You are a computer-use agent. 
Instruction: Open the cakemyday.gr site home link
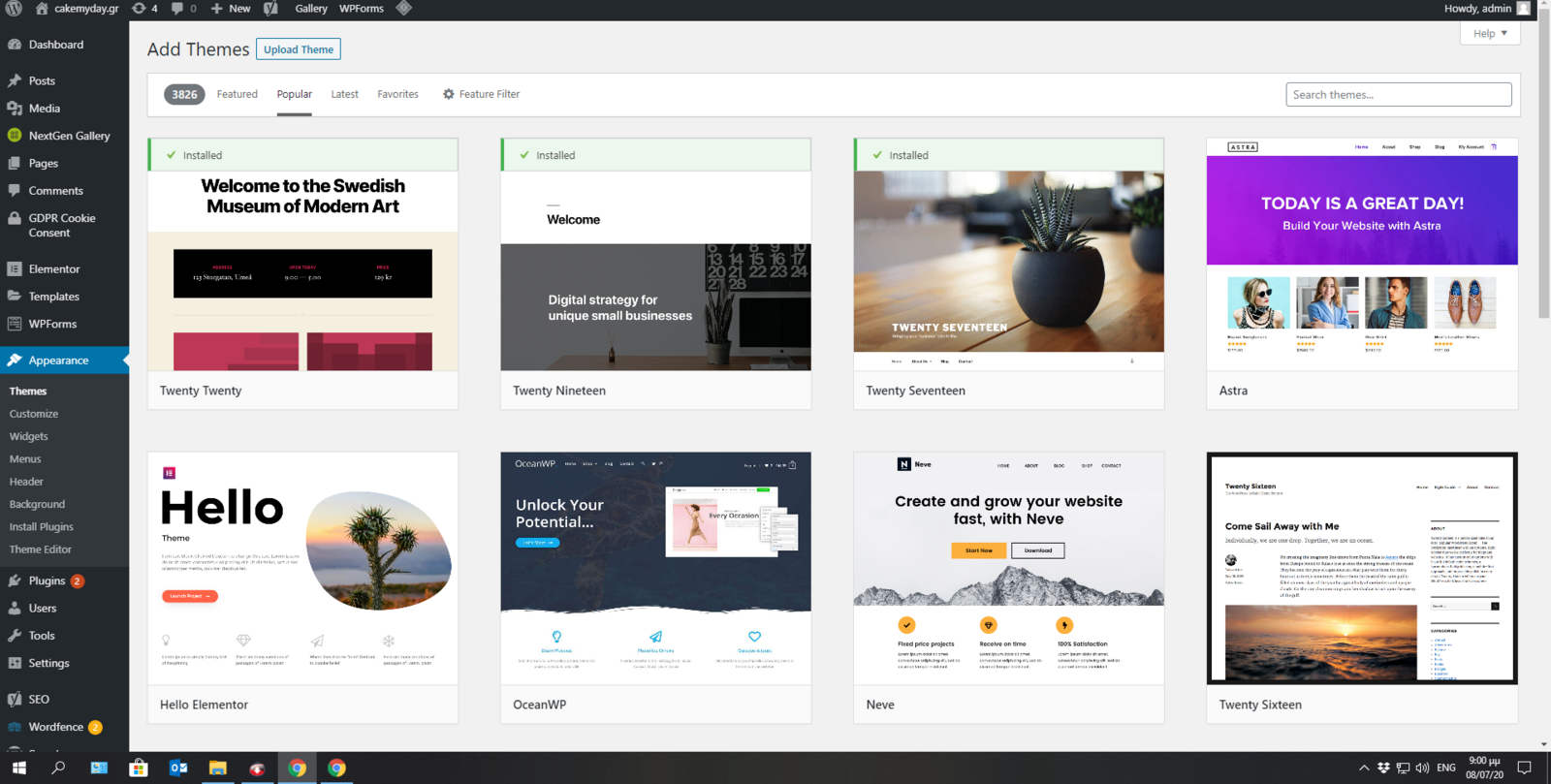pos(78,9)
